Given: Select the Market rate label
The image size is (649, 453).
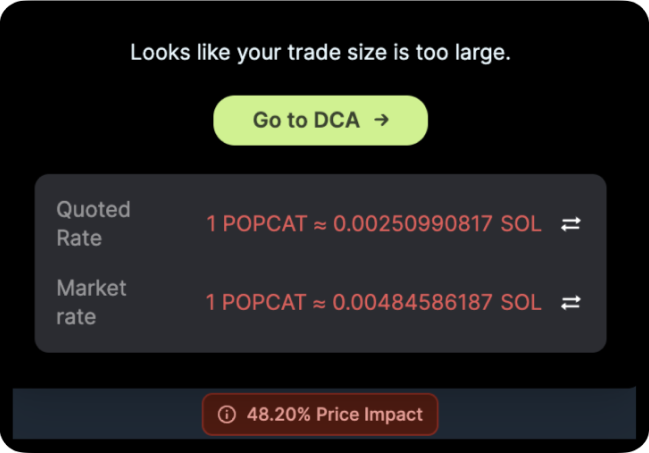Looking at the screenshot, I should coord(91,302).
